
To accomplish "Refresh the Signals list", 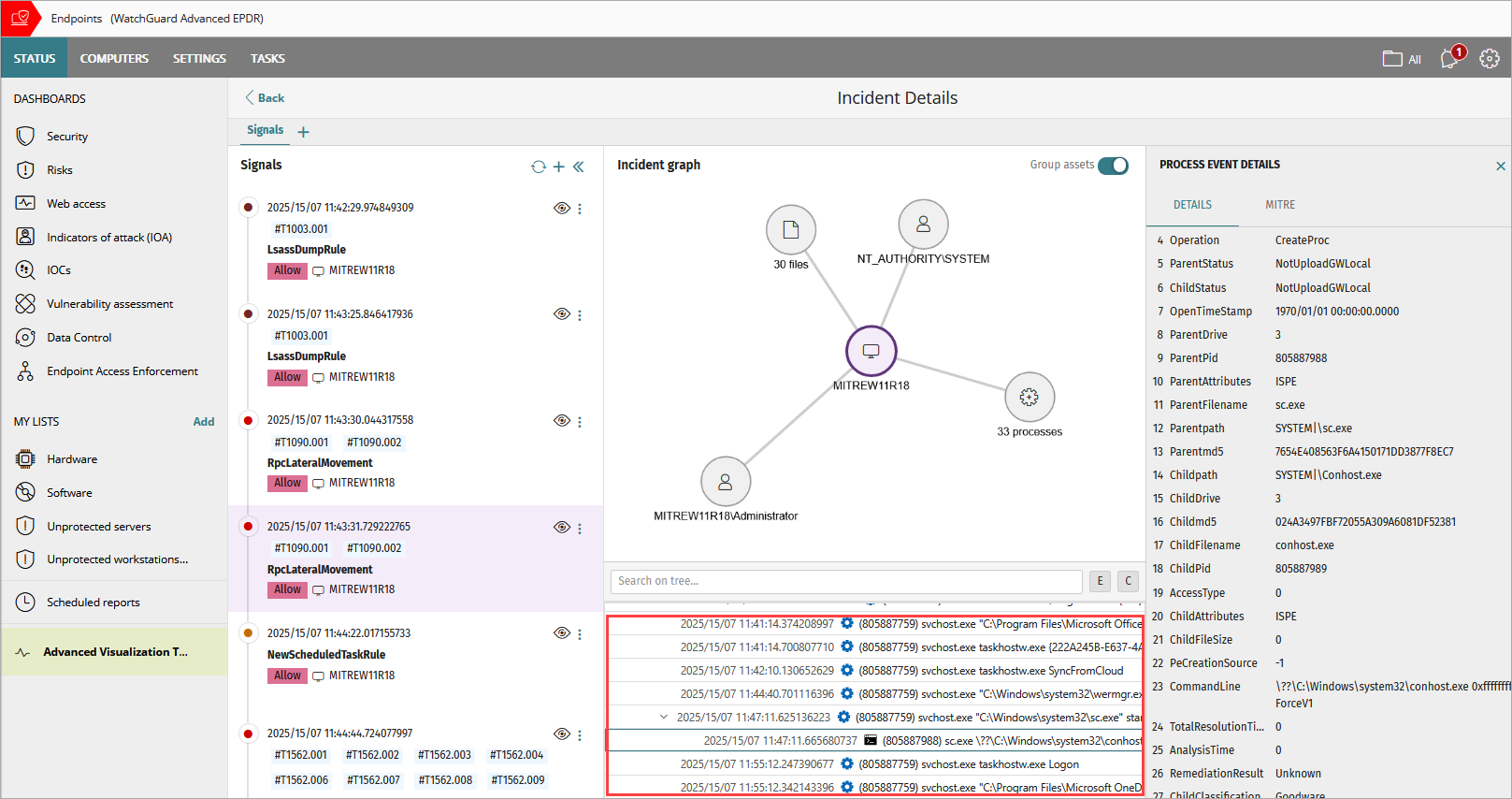I will [539, 167].
